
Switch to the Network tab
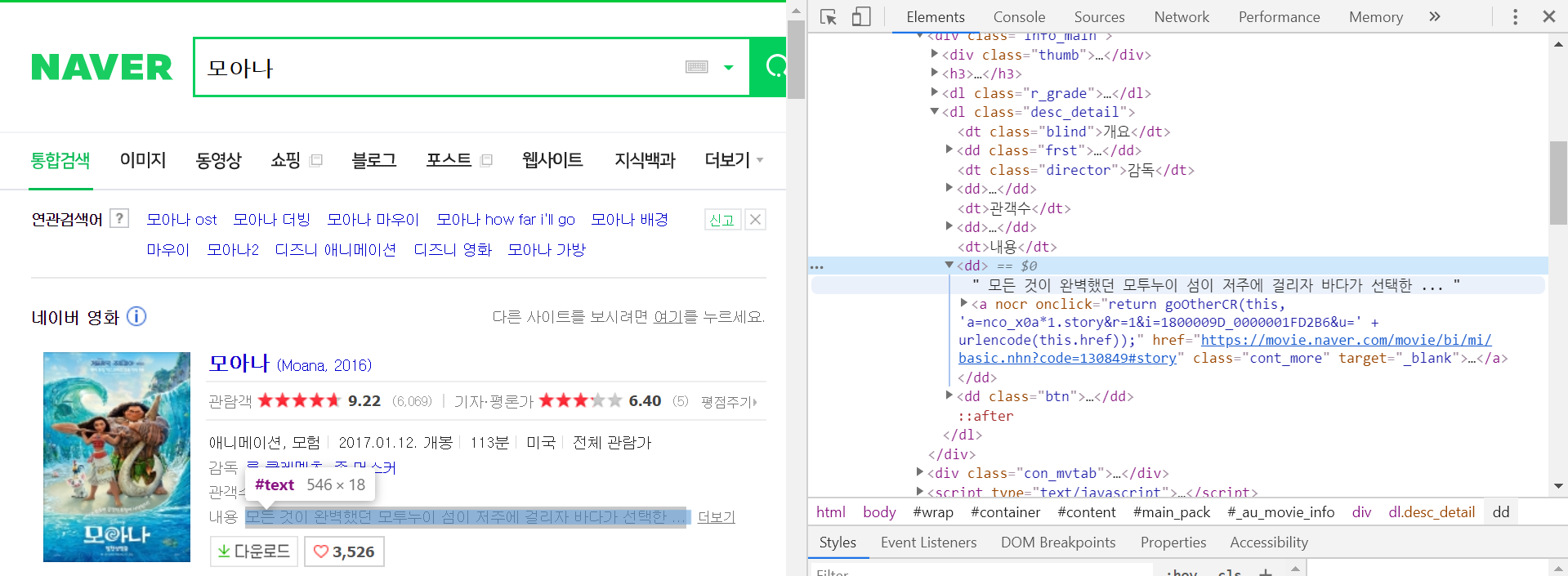[1182, 16]
